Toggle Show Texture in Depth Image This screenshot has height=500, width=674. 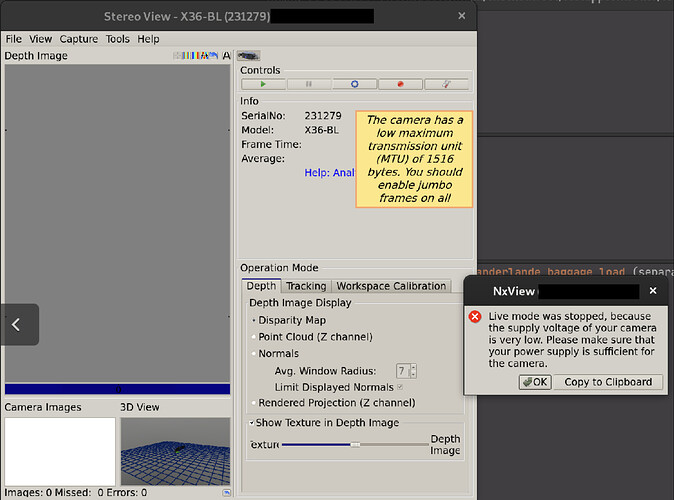tap(252, 423)
